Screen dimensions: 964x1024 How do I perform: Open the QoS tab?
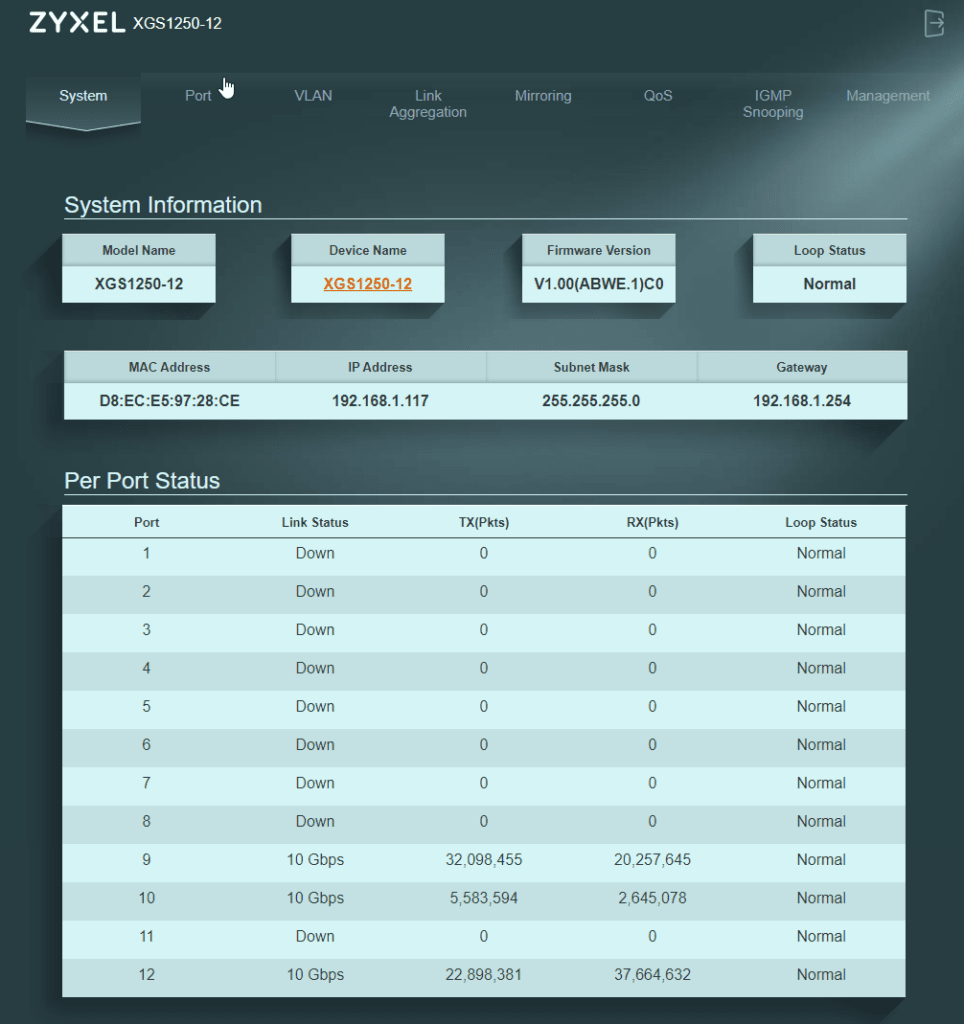(658, 96)
